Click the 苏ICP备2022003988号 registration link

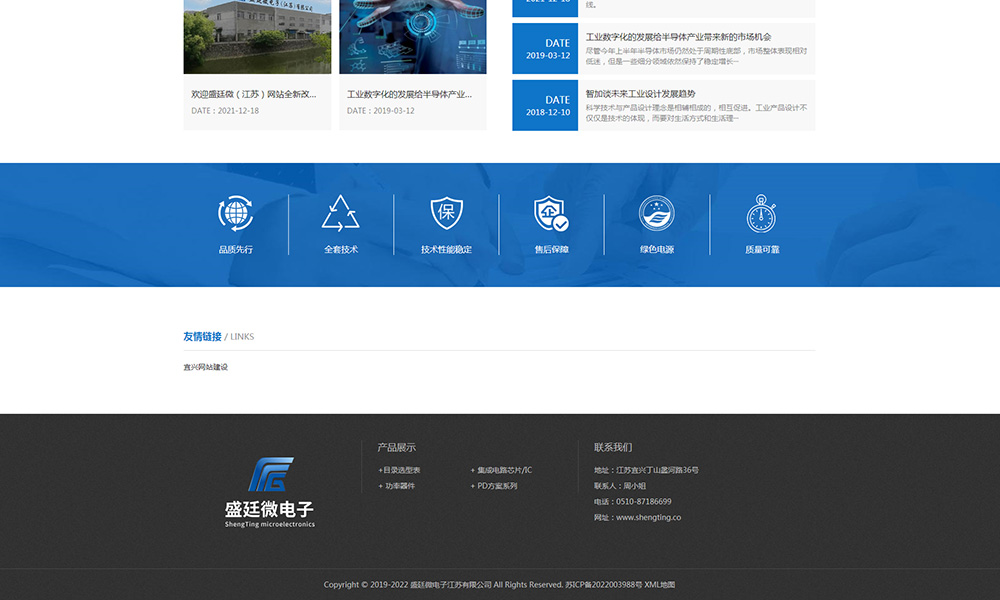[x=603, y=585]
